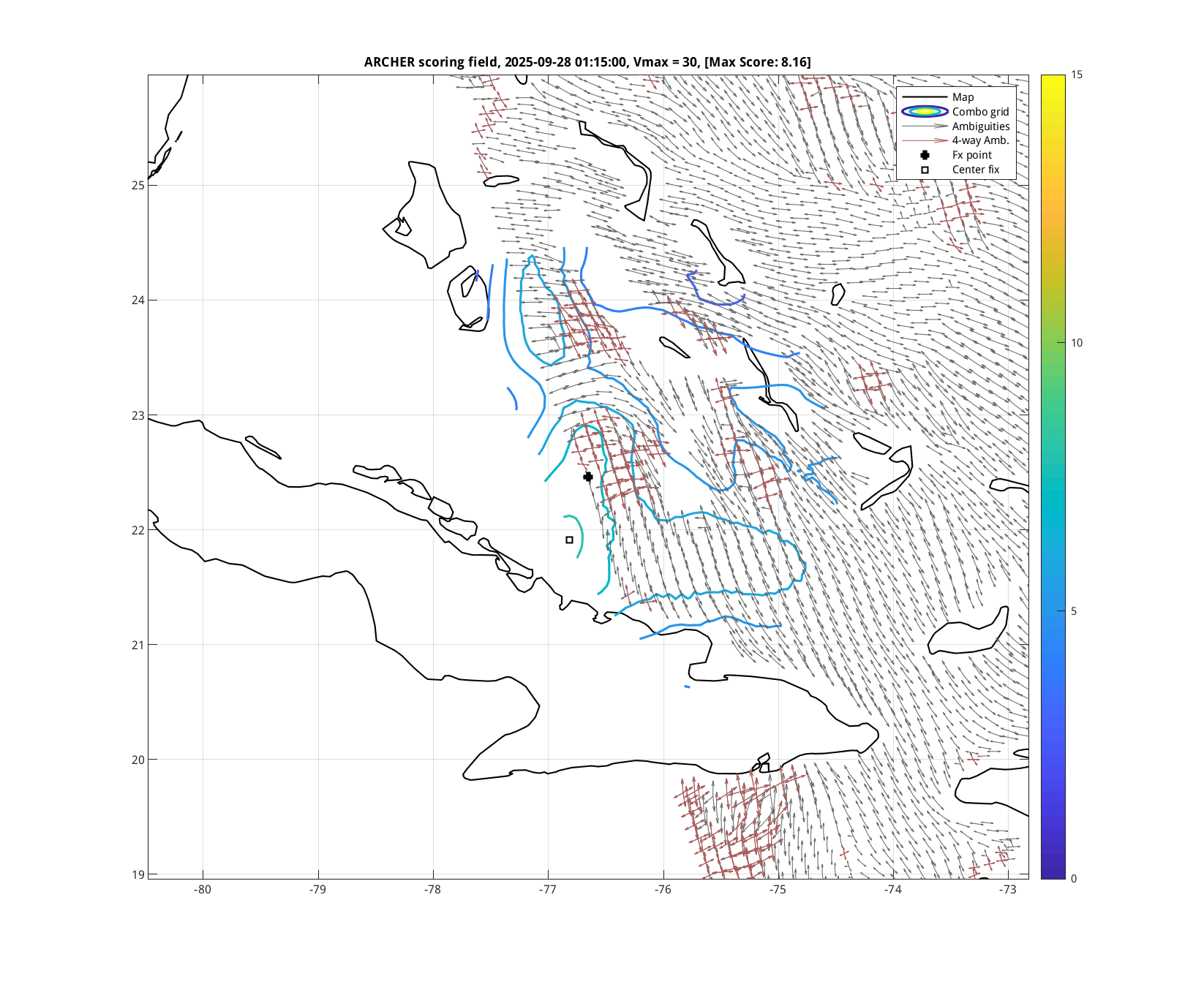This screenshot has height=987, width=1204.
Task: Select the Combo grid legend label
Action: [980, 112]
